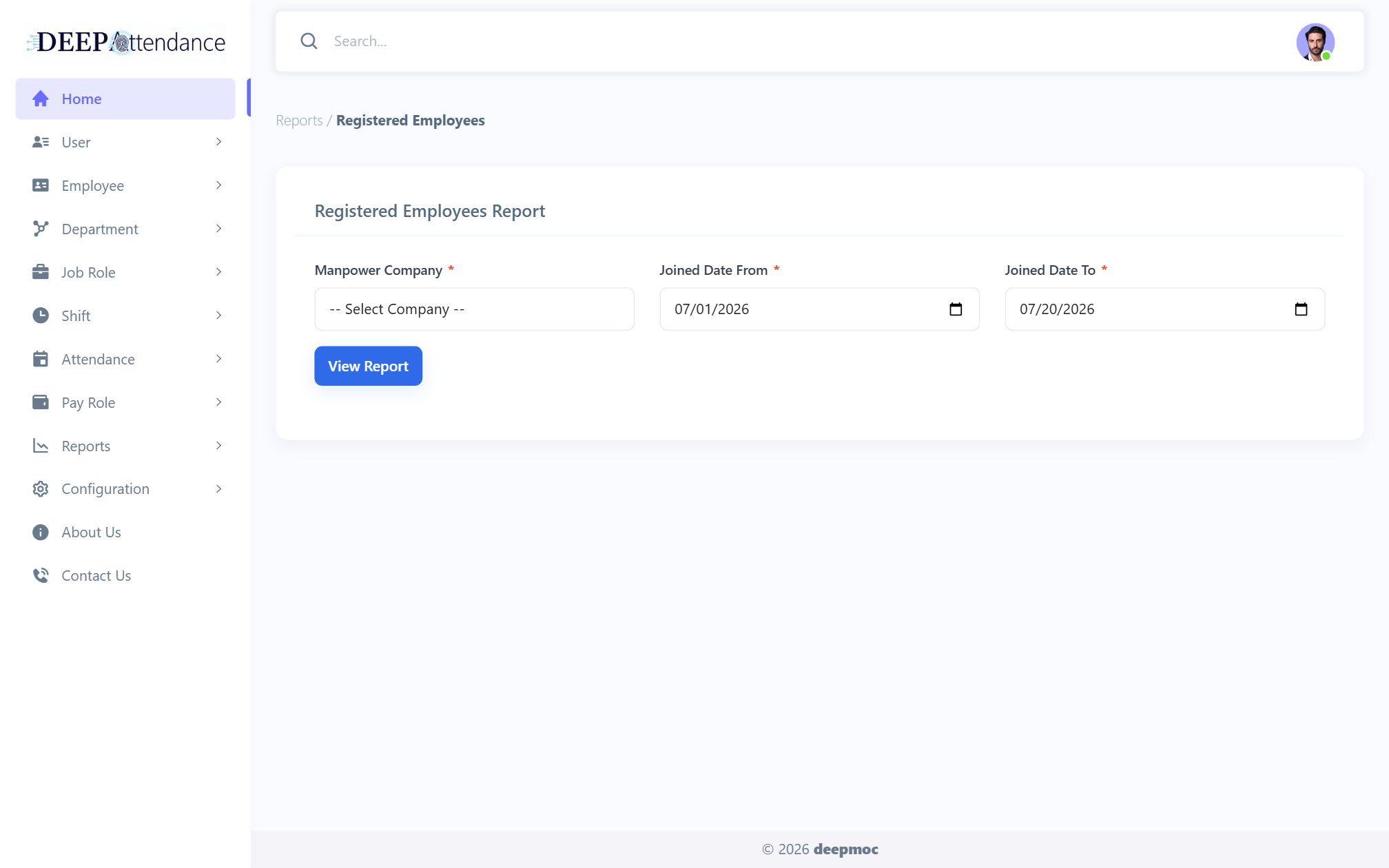Click the View Report button
The image size is (1389, 868).
(x=368, y=366)
